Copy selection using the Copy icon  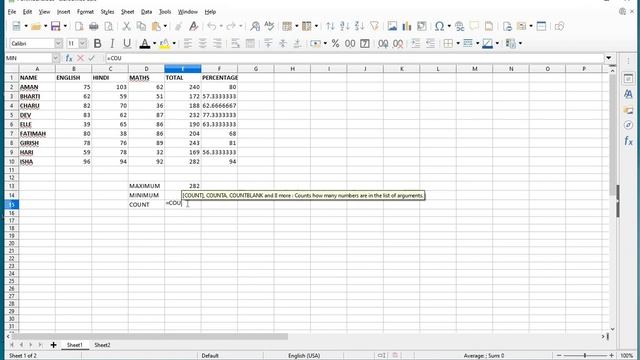pos(141,27)
